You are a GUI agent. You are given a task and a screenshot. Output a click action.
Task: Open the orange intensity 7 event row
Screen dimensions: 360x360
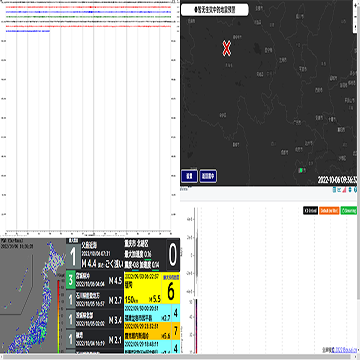152,331
